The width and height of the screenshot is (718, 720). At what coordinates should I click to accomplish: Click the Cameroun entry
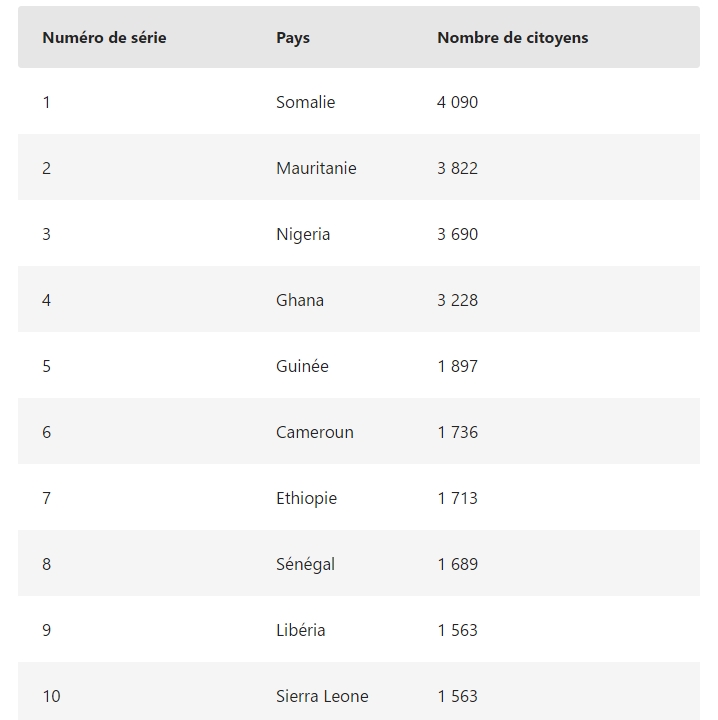coord(314,432)
